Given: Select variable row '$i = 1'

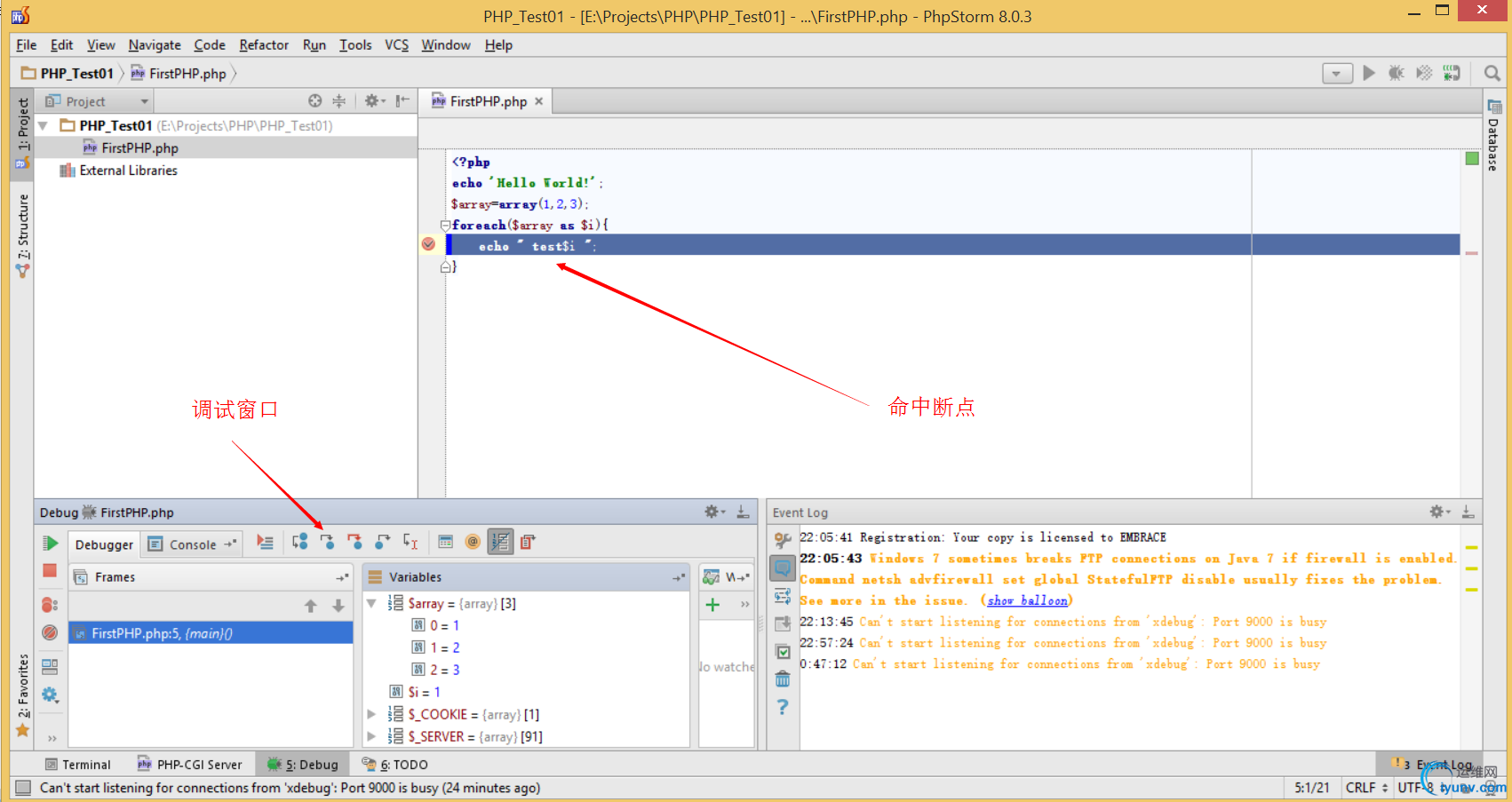Looking at the screenshot, I should click(x=527, y=692).
